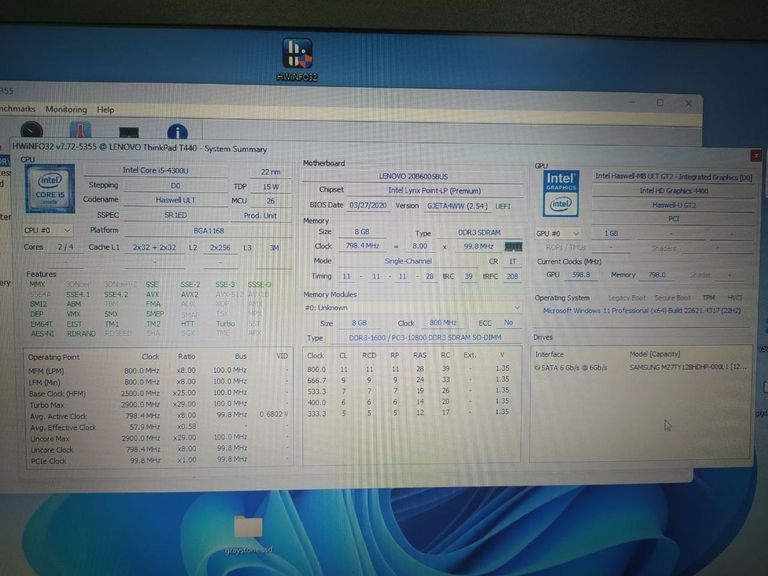This screenshot has width=768, height=576.
Task: Click the 15 W TDP value
Action: coord(271,187)
